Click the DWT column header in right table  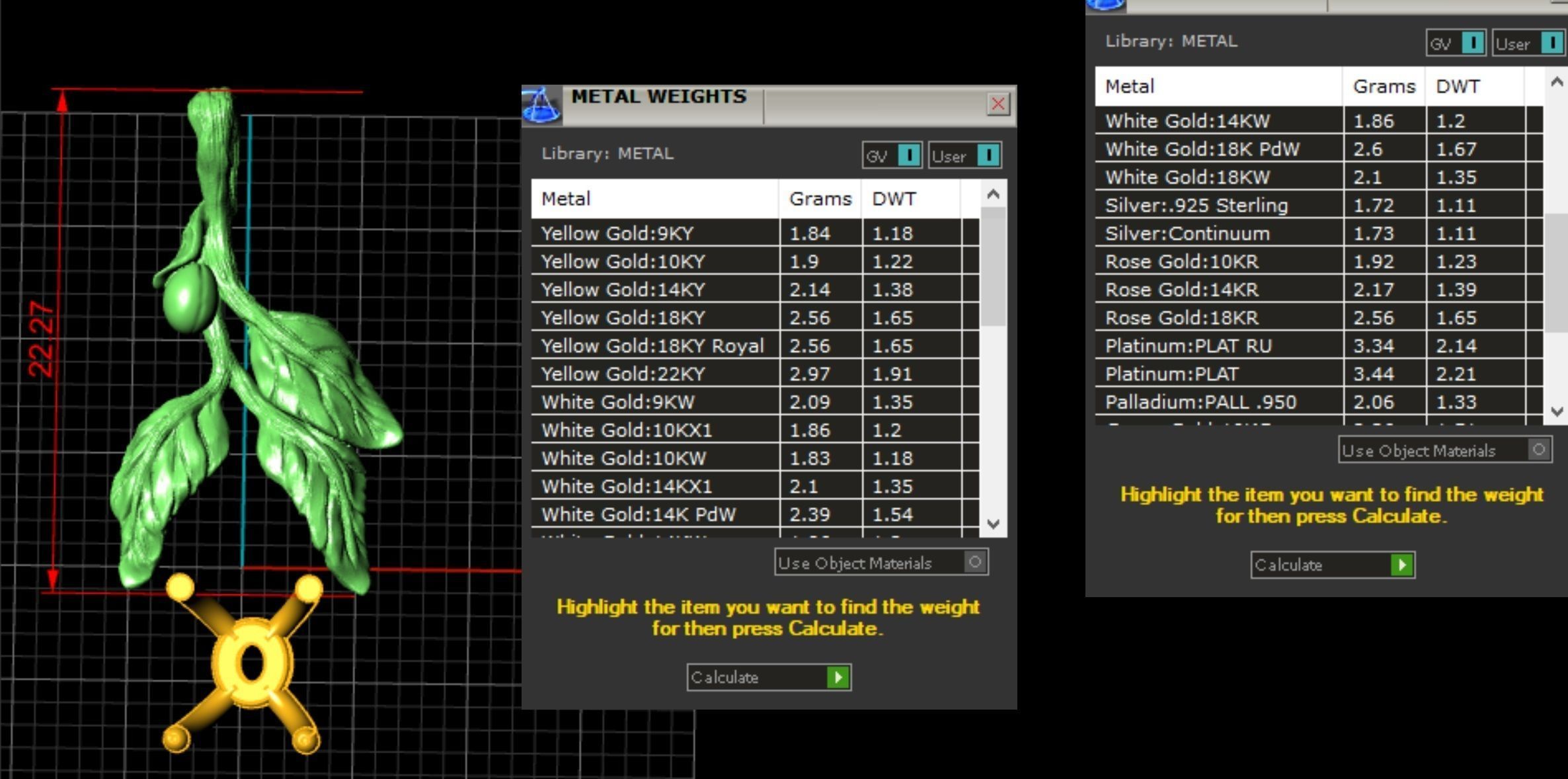(x=1458, y=86)
